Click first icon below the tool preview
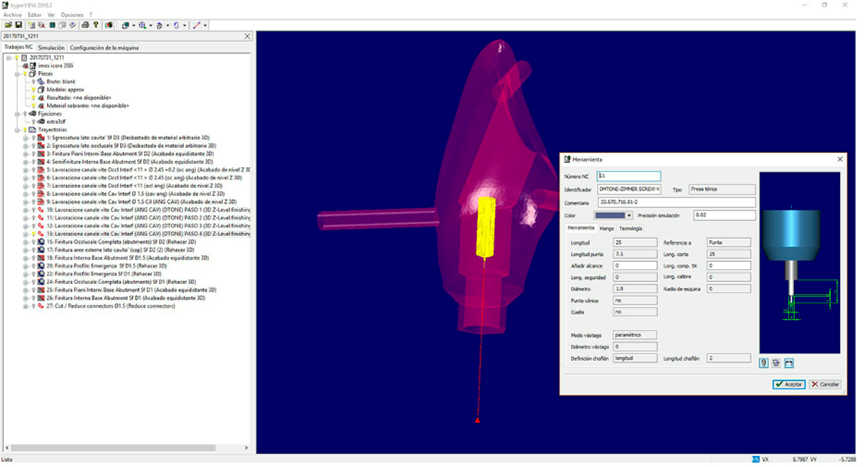 pyautogui.click(x=765, y=362)
